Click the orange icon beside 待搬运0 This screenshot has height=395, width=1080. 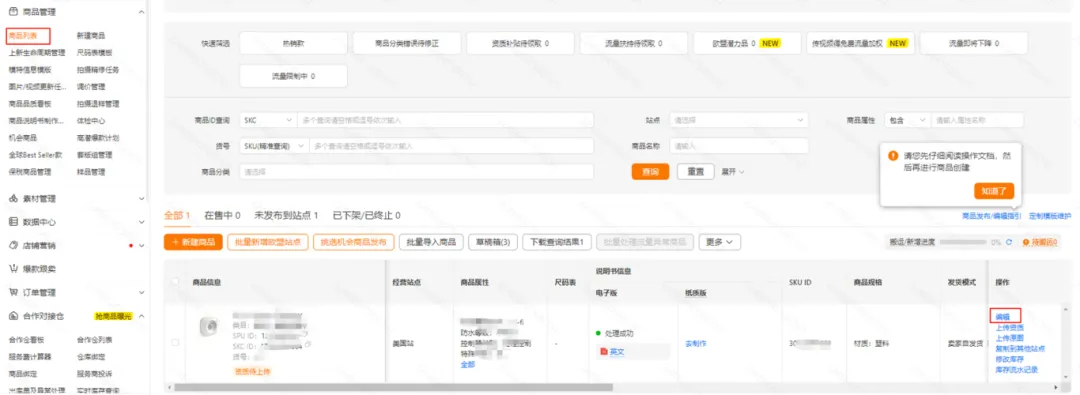(x=1026, y=243)
